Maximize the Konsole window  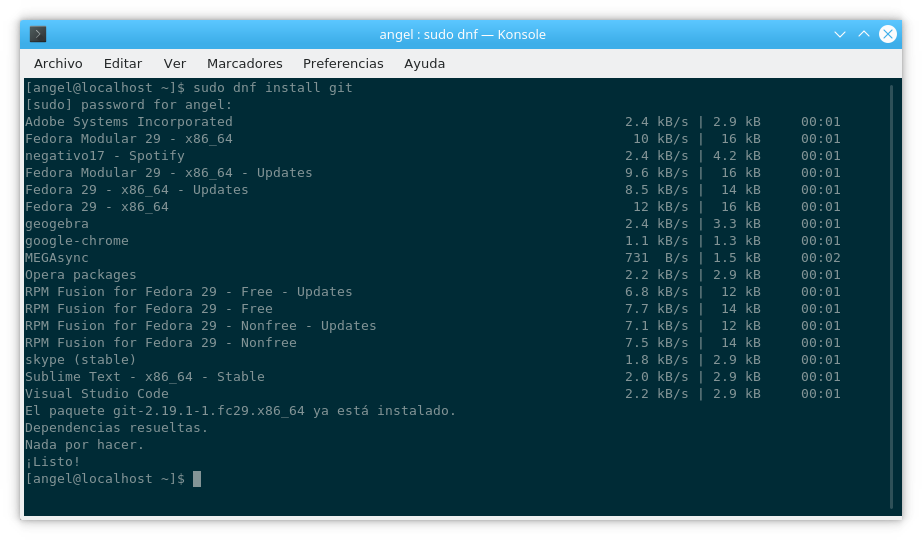click(864, 34)
